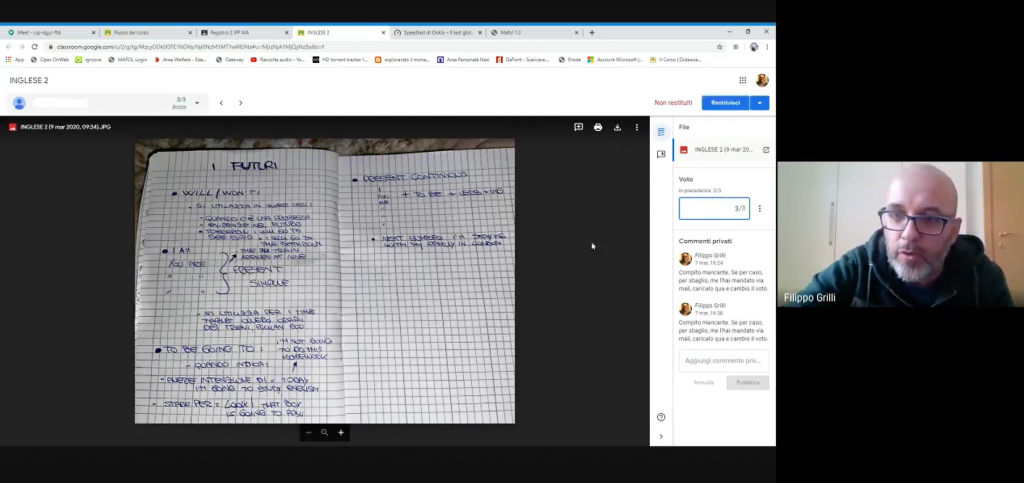Collapse the right side panel
This screenshot has height=483, width=1024.
point(661,437)
